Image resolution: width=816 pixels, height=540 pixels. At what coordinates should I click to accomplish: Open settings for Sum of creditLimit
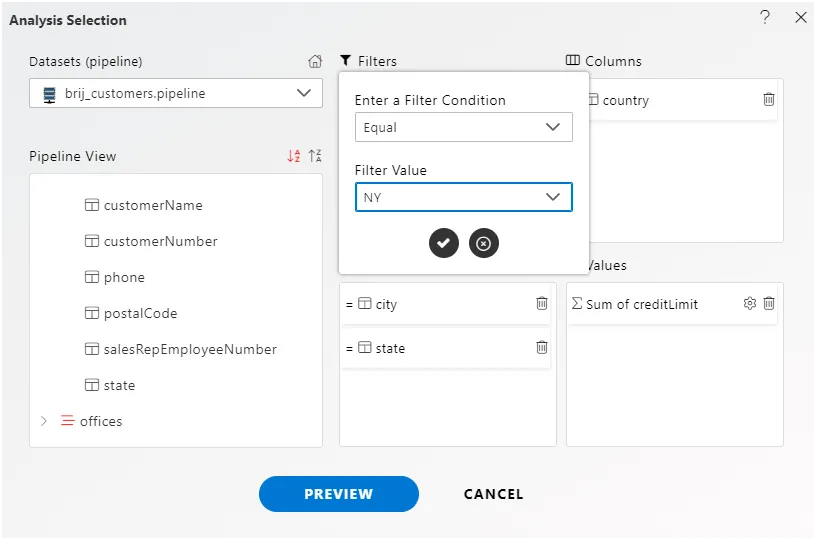pyautogui.click(x=750, y=304)
